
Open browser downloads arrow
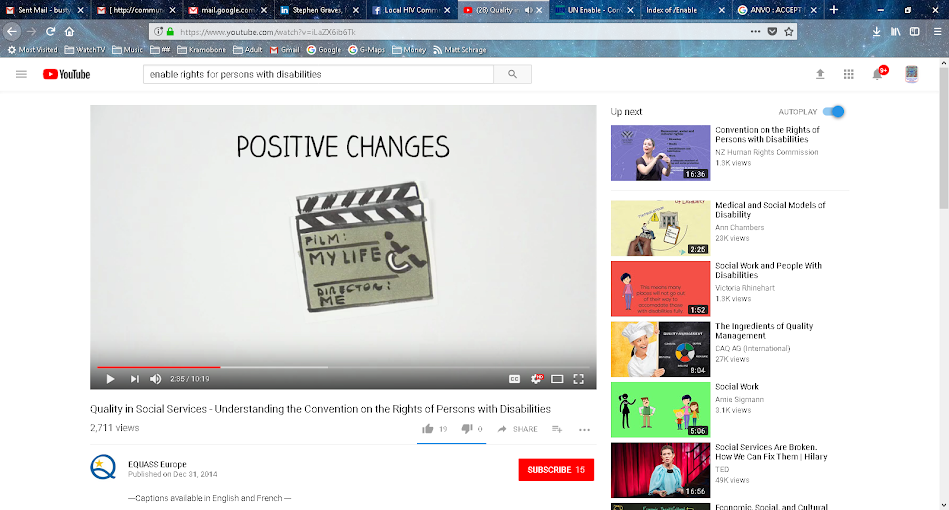(x=876, y=31)
